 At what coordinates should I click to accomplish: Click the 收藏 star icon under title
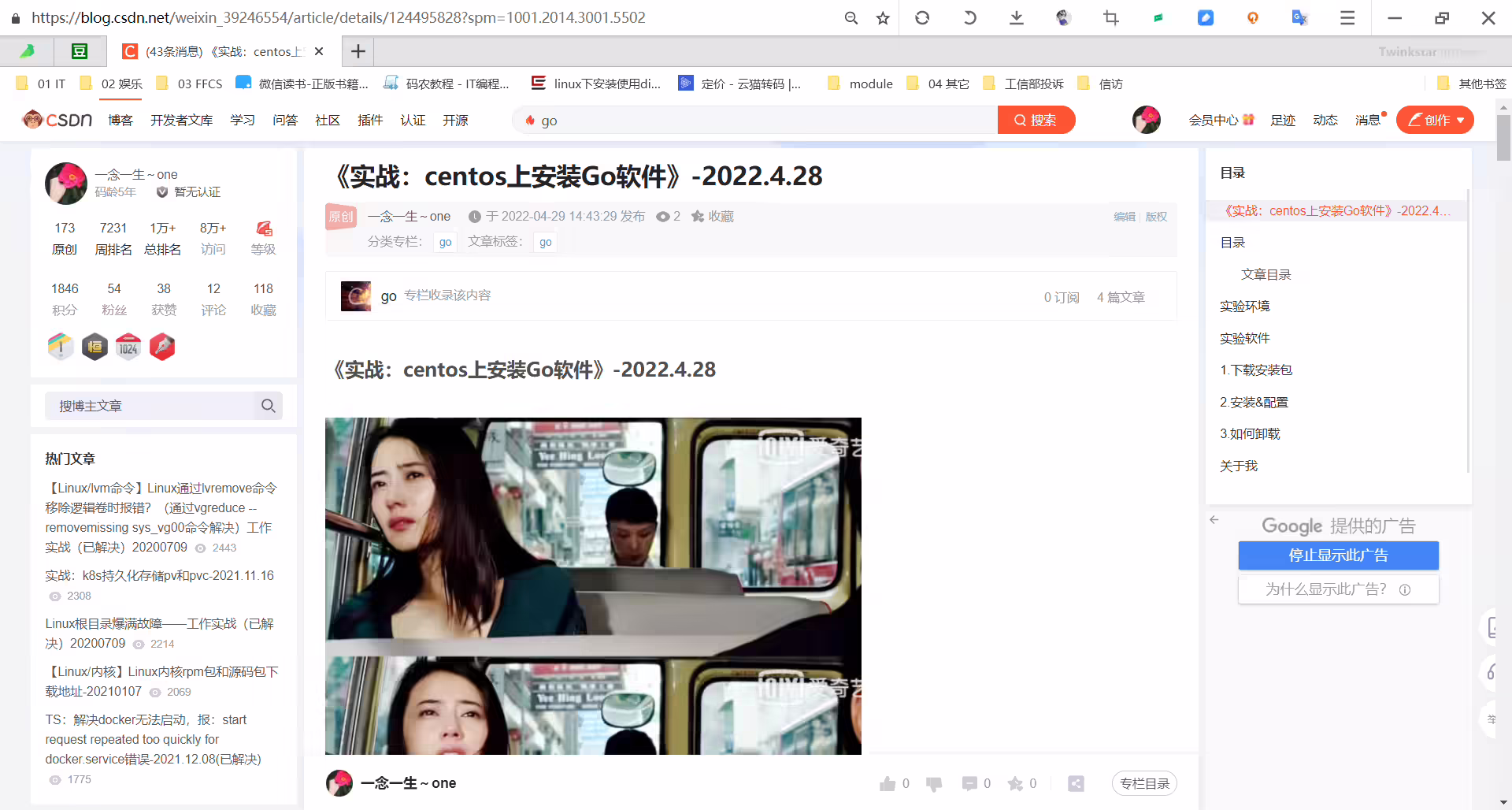pos(698,217)
